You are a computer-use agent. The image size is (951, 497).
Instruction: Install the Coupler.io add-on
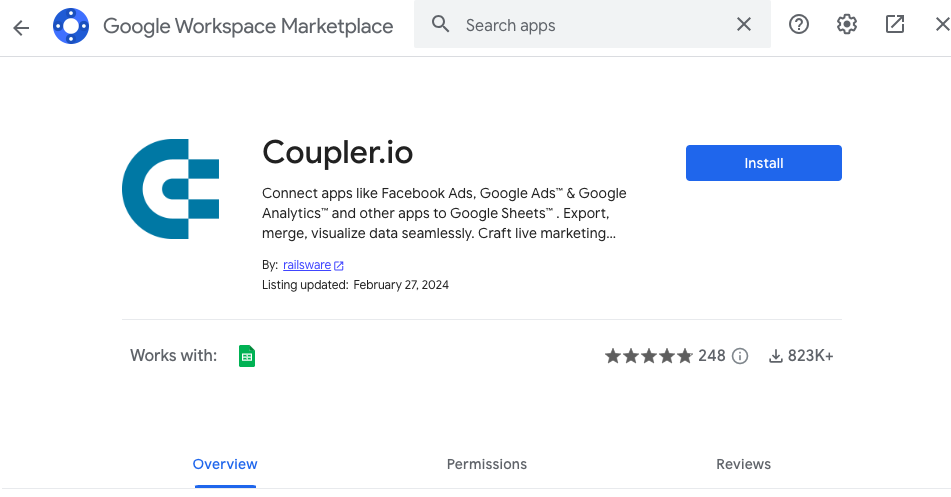click(x=764, y=163)
